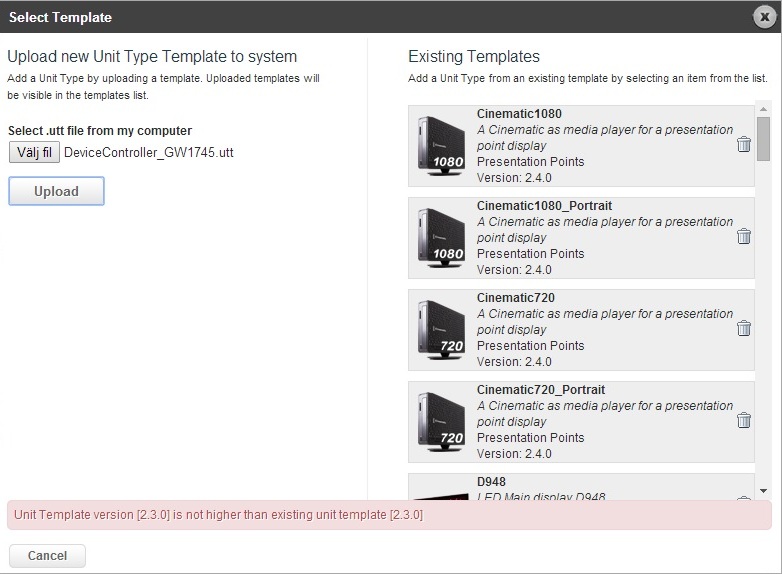Remove the Cinematic720 template via trash

coord(743,329)
